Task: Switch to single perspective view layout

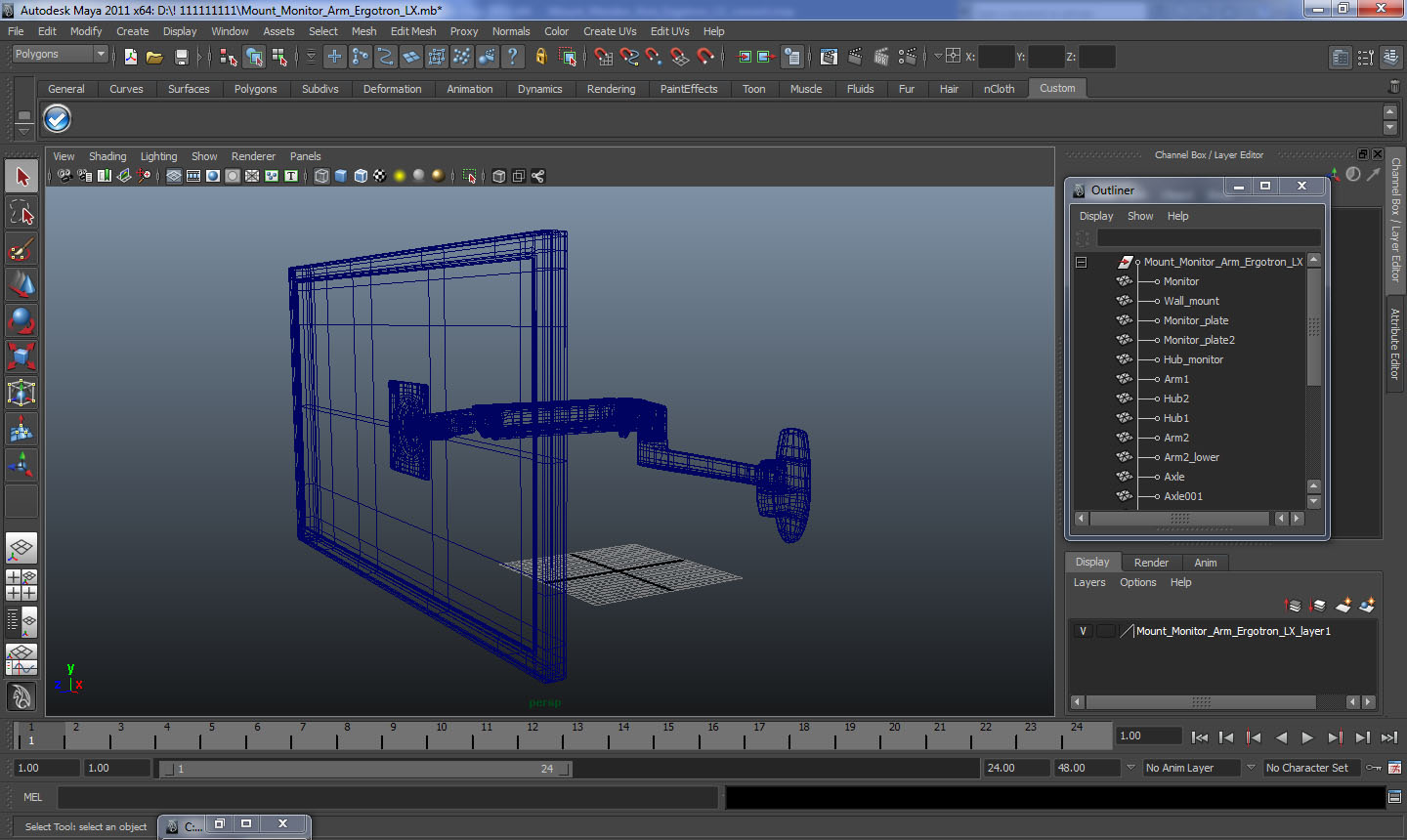Action: pos(21,548)
